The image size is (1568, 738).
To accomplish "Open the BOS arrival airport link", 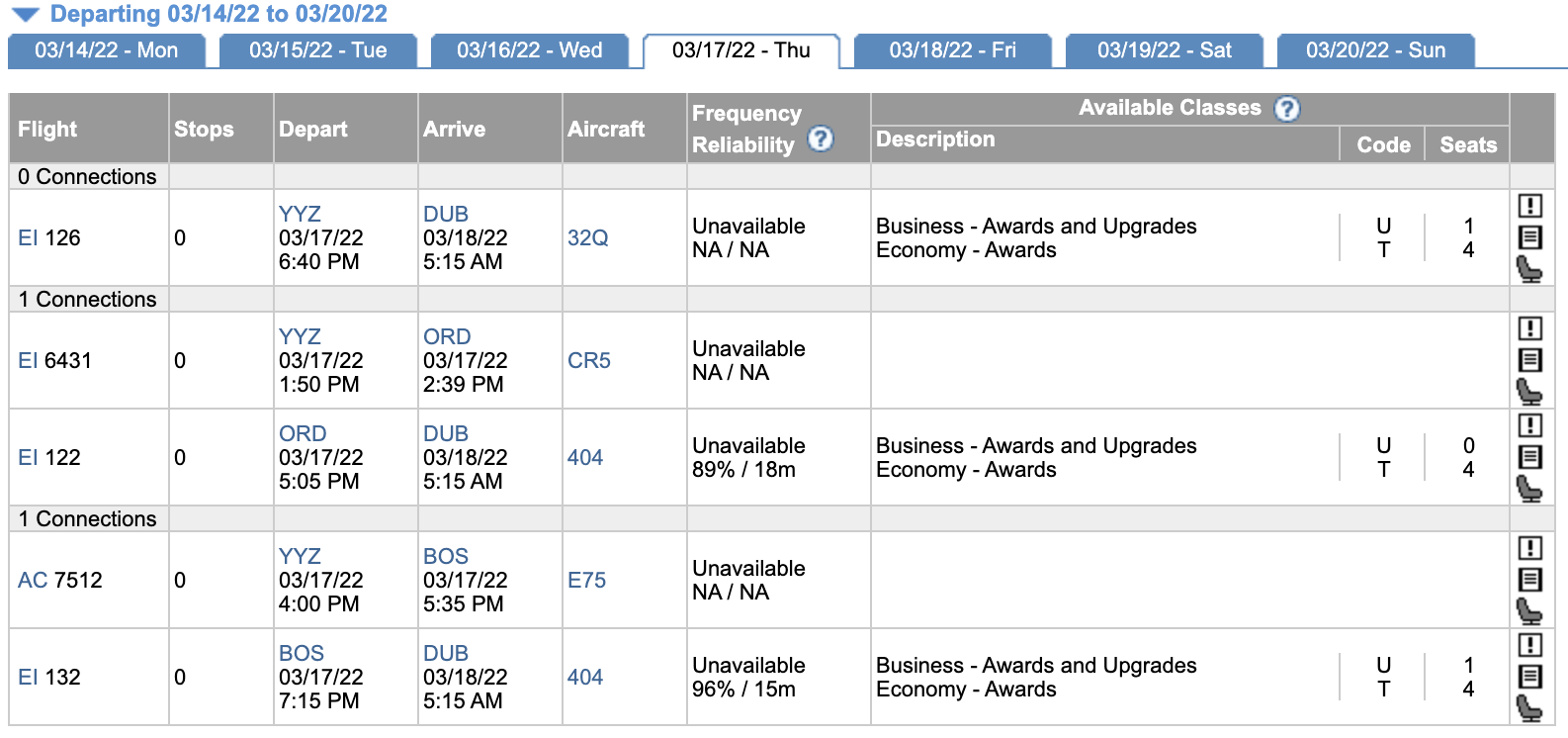I will pyautogui.click(x=446, y=557).
